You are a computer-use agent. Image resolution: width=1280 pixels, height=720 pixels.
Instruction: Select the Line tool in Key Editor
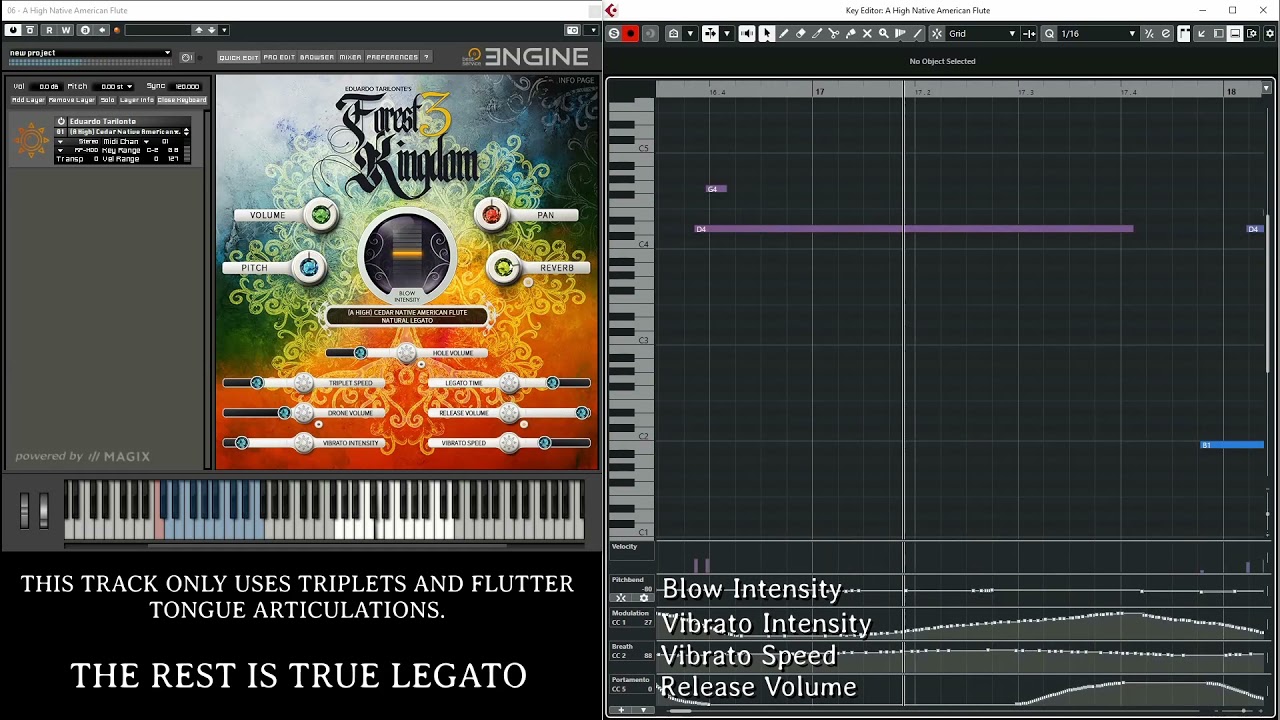click(x=918, y=34)
